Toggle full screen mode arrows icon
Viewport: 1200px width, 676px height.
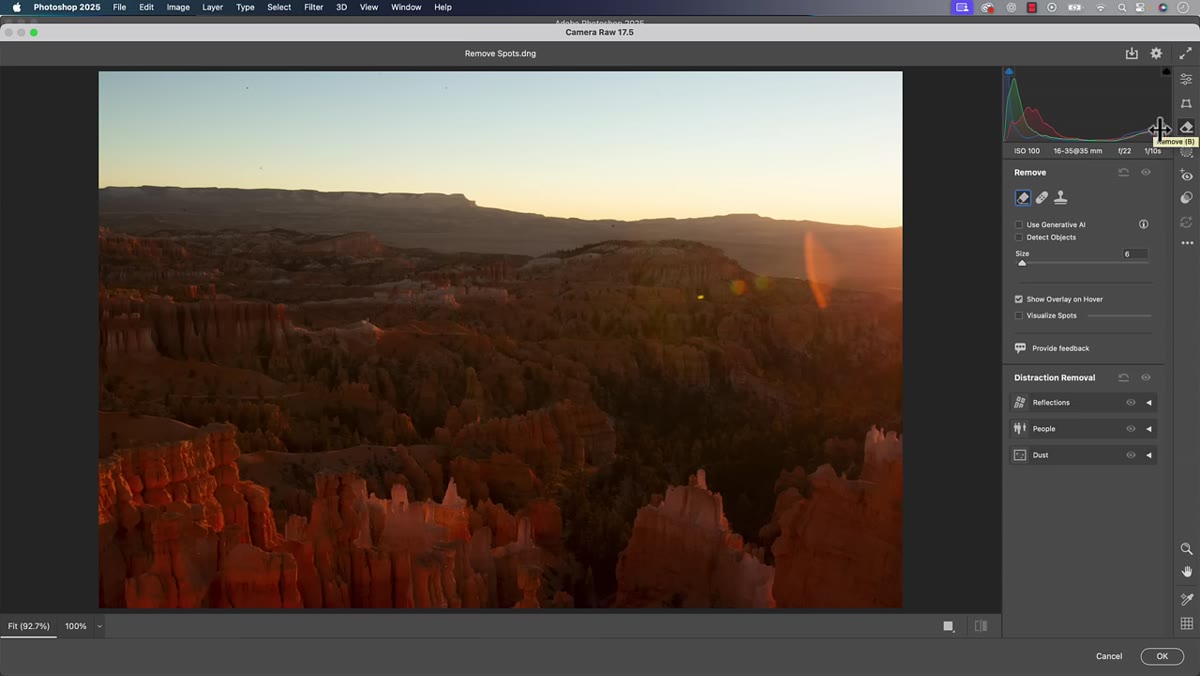pos(1185,54)
